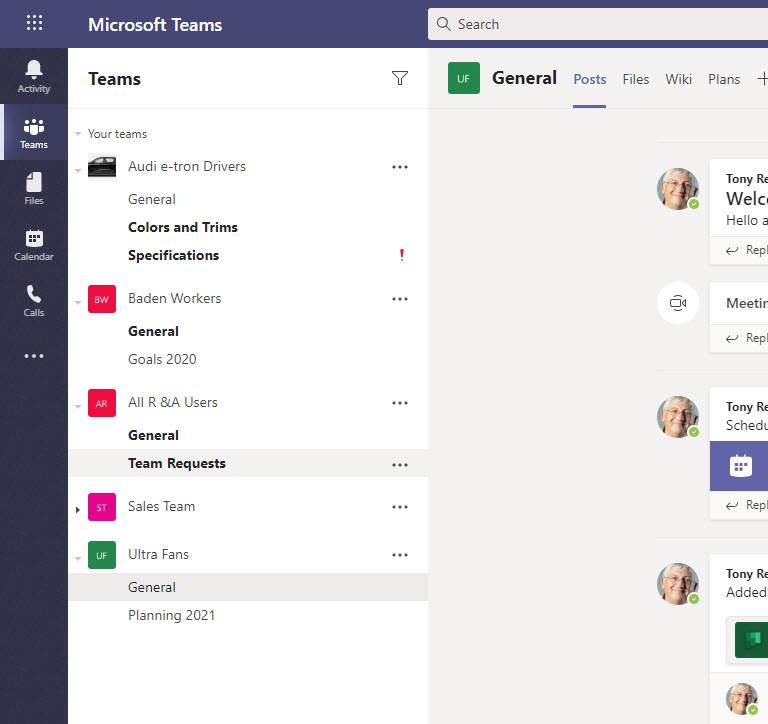Select the Teams sidebar icon
This screenshot has width=768, height=724.
(34, 133)
